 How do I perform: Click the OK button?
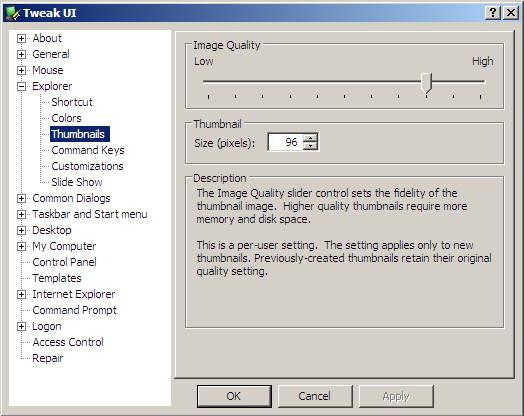tap(234, 396)
